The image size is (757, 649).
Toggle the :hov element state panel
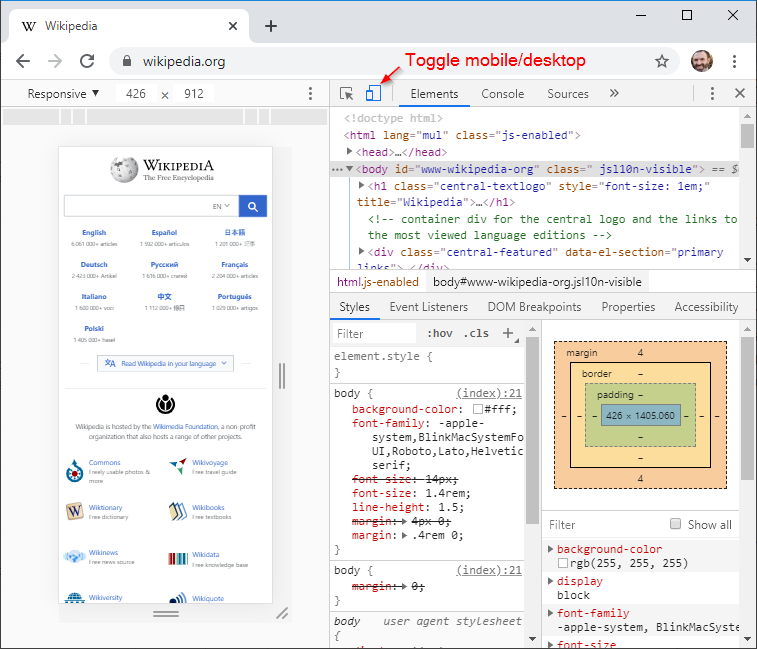tap(439, 333)
